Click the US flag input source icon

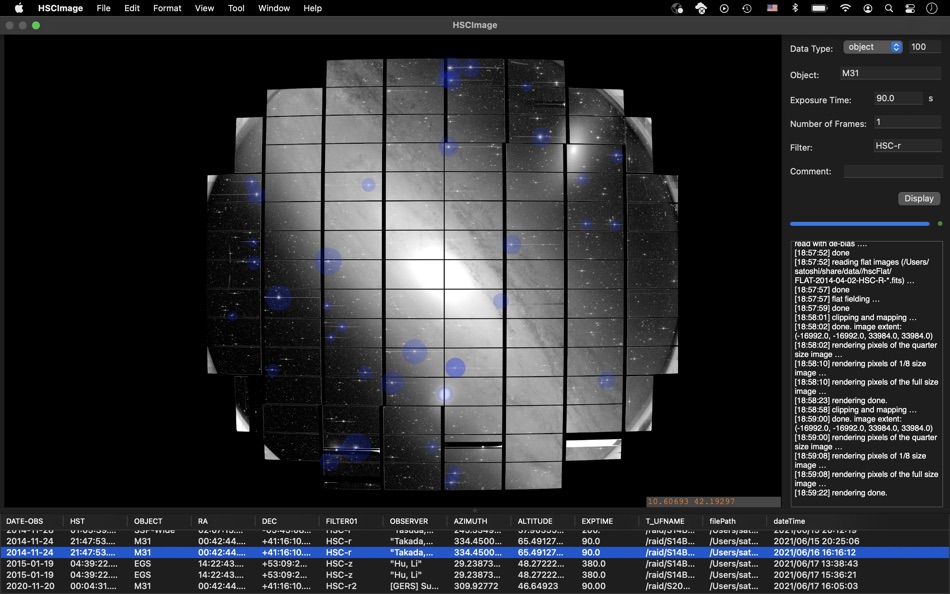(772, 8)
